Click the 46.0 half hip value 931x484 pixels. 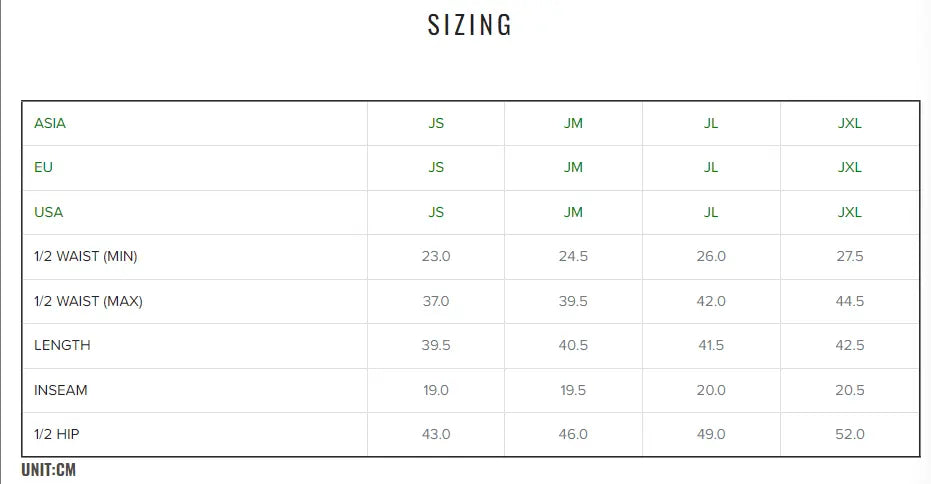tap(573, 434)
